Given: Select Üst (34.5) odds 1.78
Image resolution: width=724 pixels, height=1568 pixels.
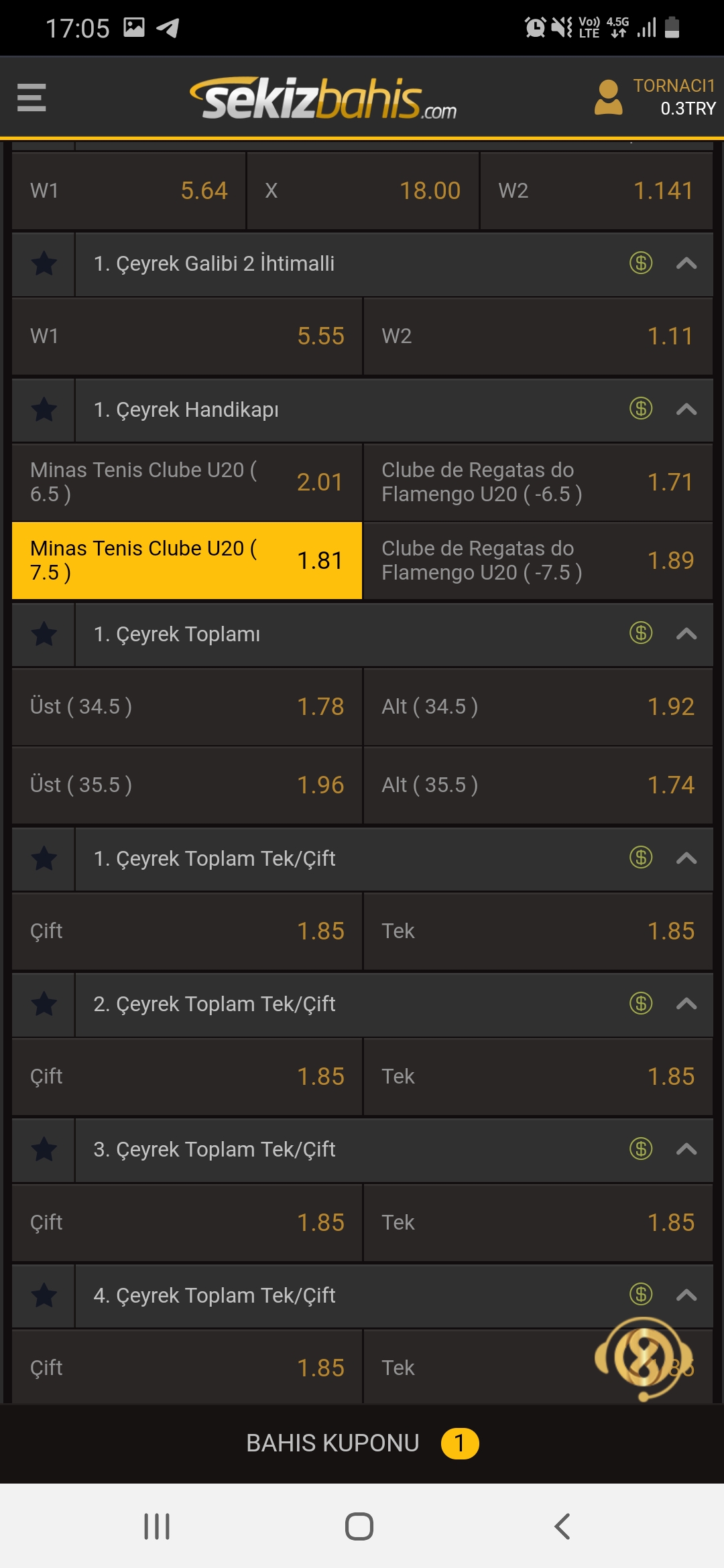Looking at the screenshot, I should (x=187, y=706).
